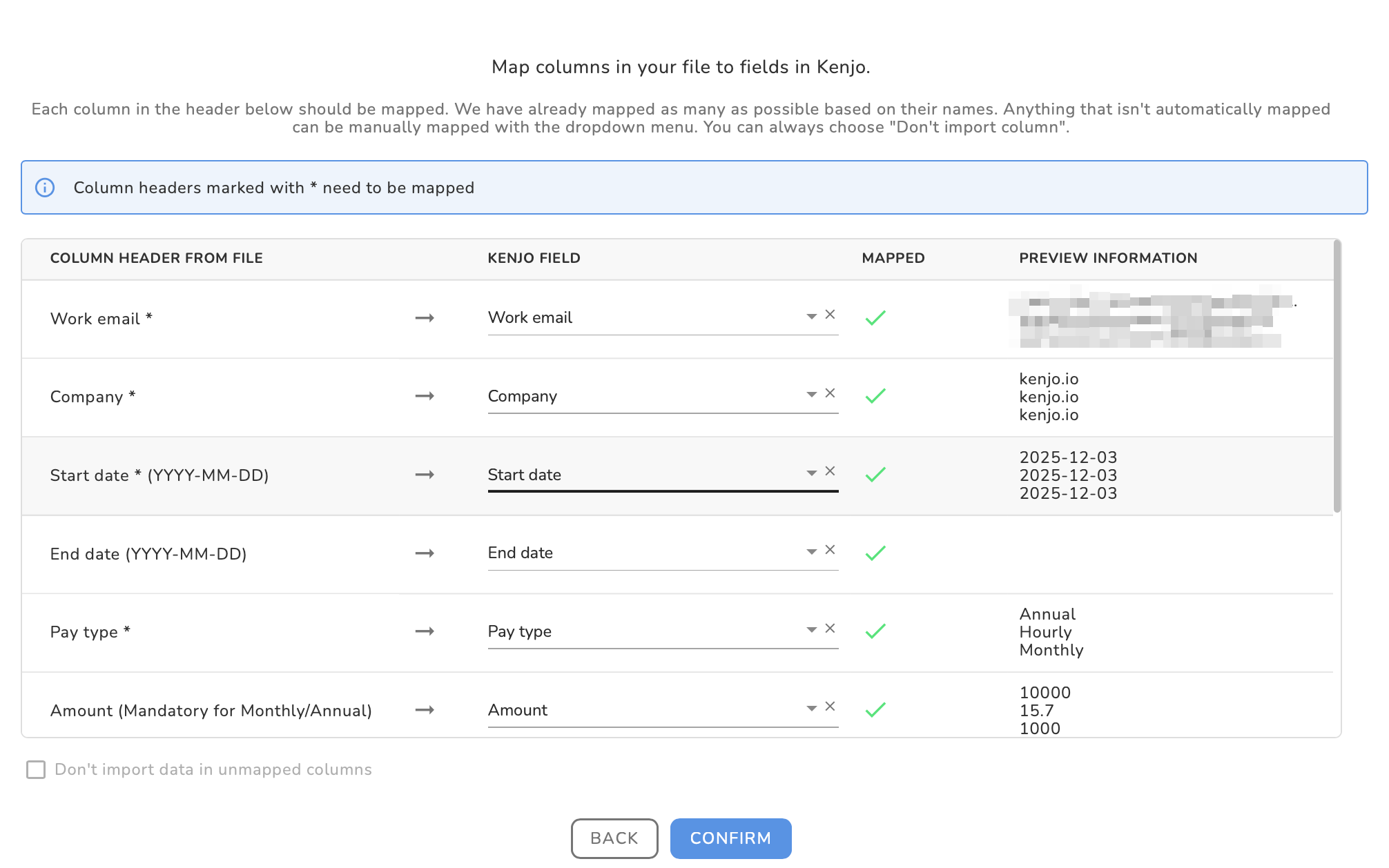Clear the Company field mapping
This screenshot has height=868, width=1389.
830,393
